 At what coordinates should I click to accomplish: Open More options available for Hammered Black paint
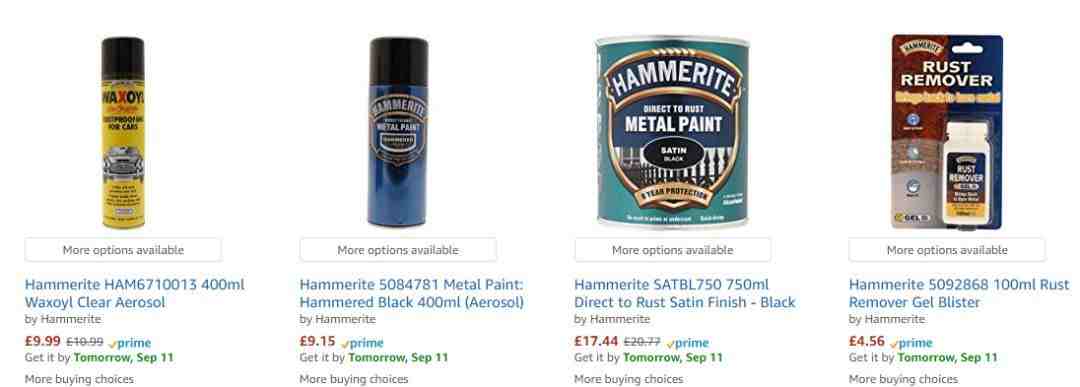tap(398, 250)
